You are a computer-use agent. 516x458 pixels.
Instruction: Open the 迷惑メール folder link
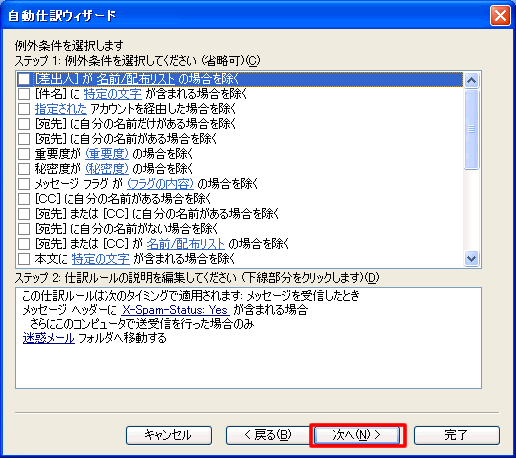tap(49, 338)
